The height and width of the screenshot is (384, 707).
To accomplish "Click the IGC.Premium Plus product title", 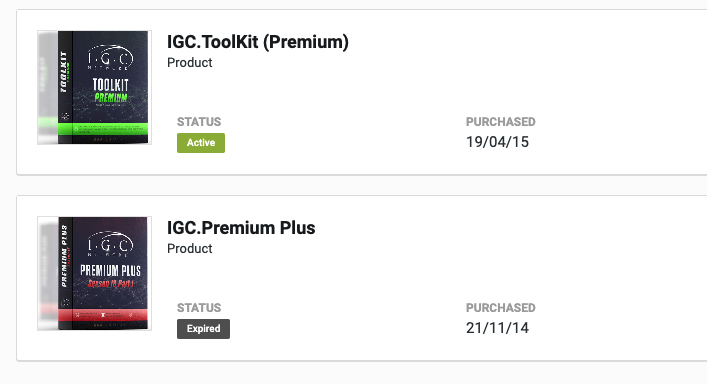I will (x=241, y=228).
